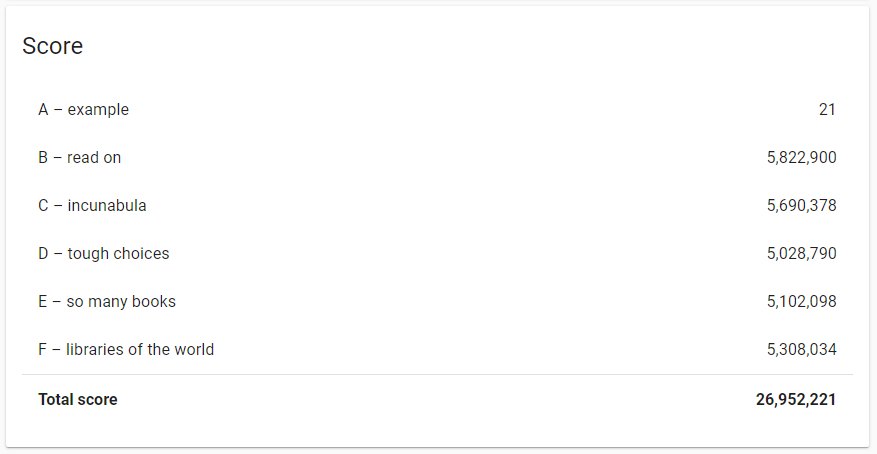Click the score 5,028,790
Screen dimensions: 877x454
[x=801, y=254]
